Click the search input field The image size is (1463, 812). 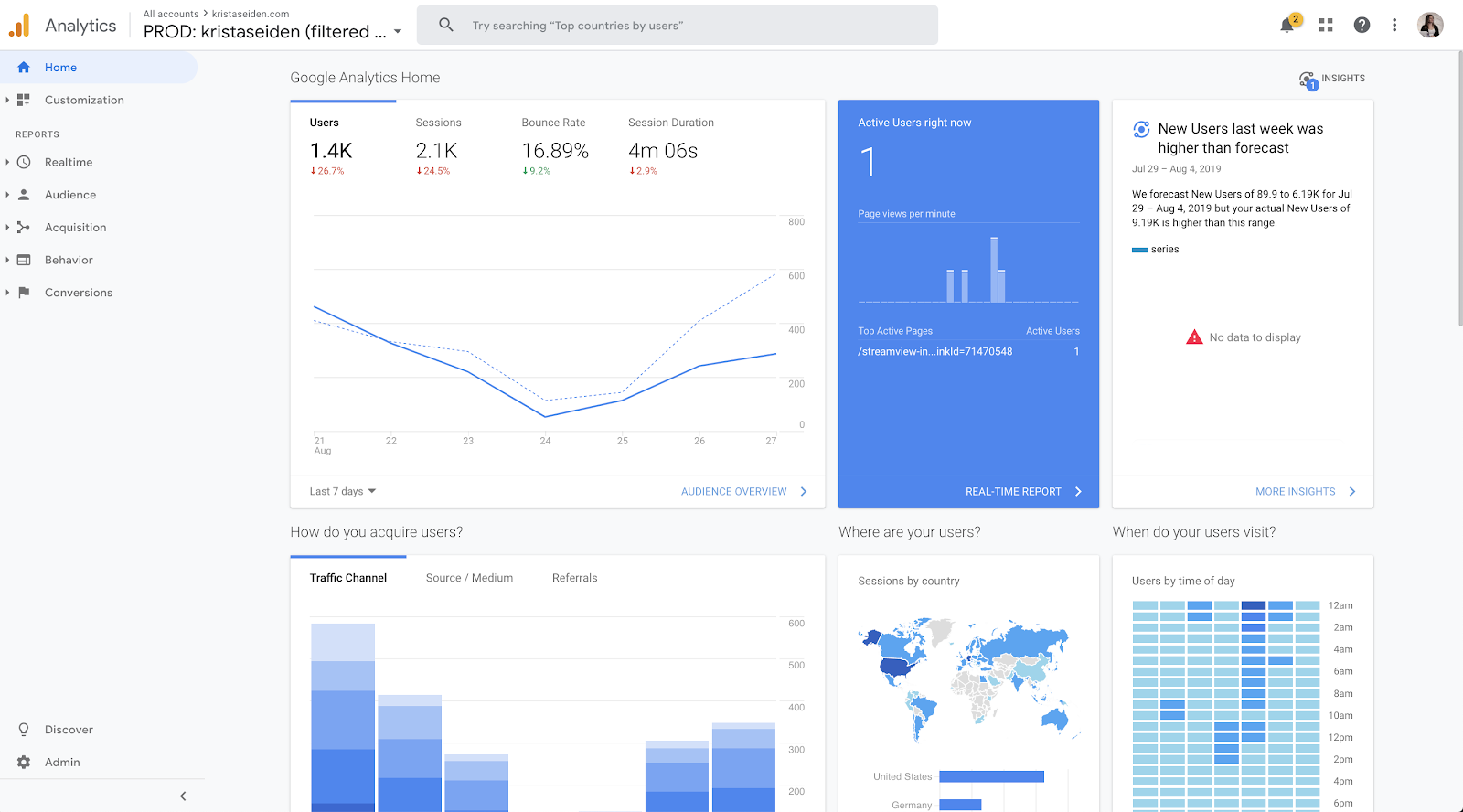pyautogui.click(x=678, y=26)
